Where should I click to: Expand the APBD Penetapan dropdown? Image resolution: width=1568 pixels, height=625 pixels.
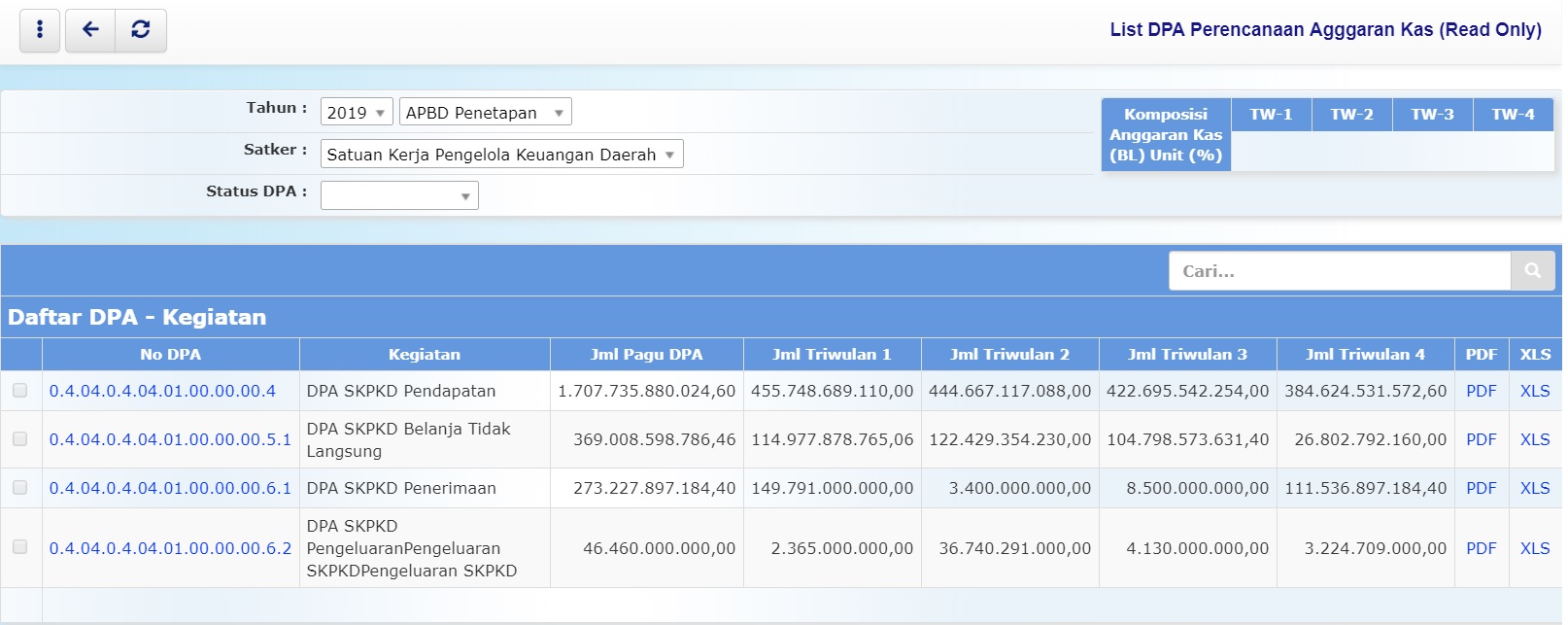click(485, 113)
